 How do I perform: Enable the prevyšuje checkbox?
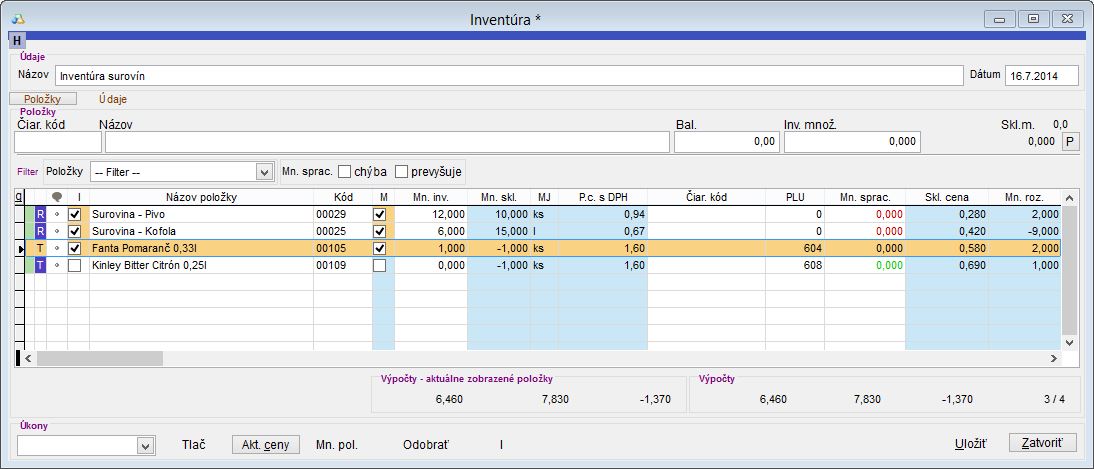coord(402,171)
